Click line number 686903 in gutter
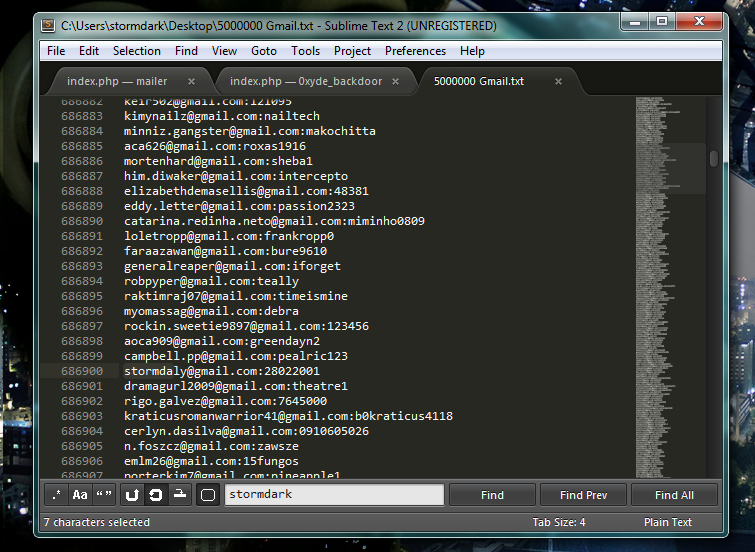 point(82,416)
